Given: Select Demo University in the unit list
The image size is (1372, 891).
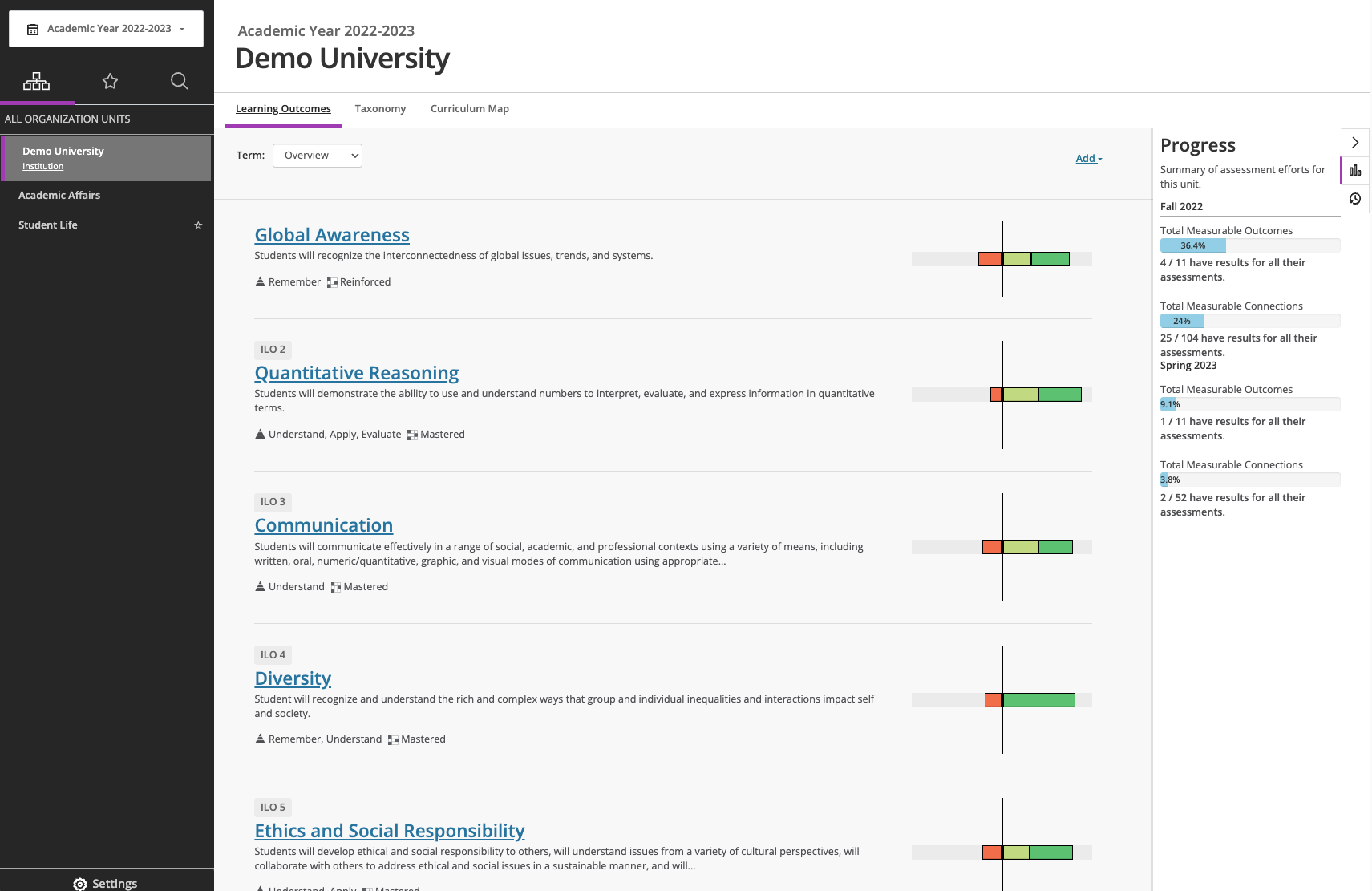Looking at the screenshot, I should (x=63, y=152).
